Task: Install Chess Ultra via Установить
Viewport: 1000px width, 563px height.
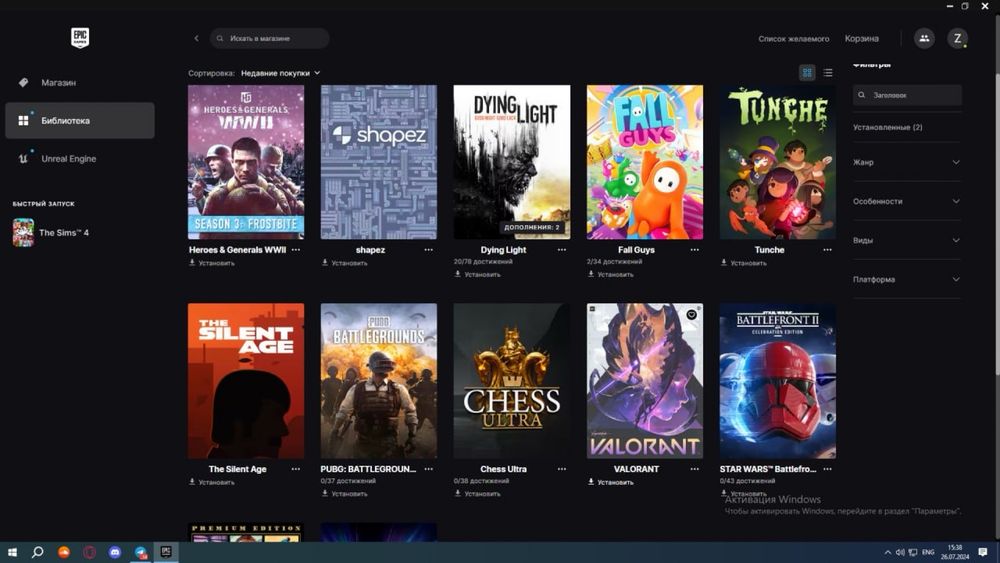Action: 478,494
